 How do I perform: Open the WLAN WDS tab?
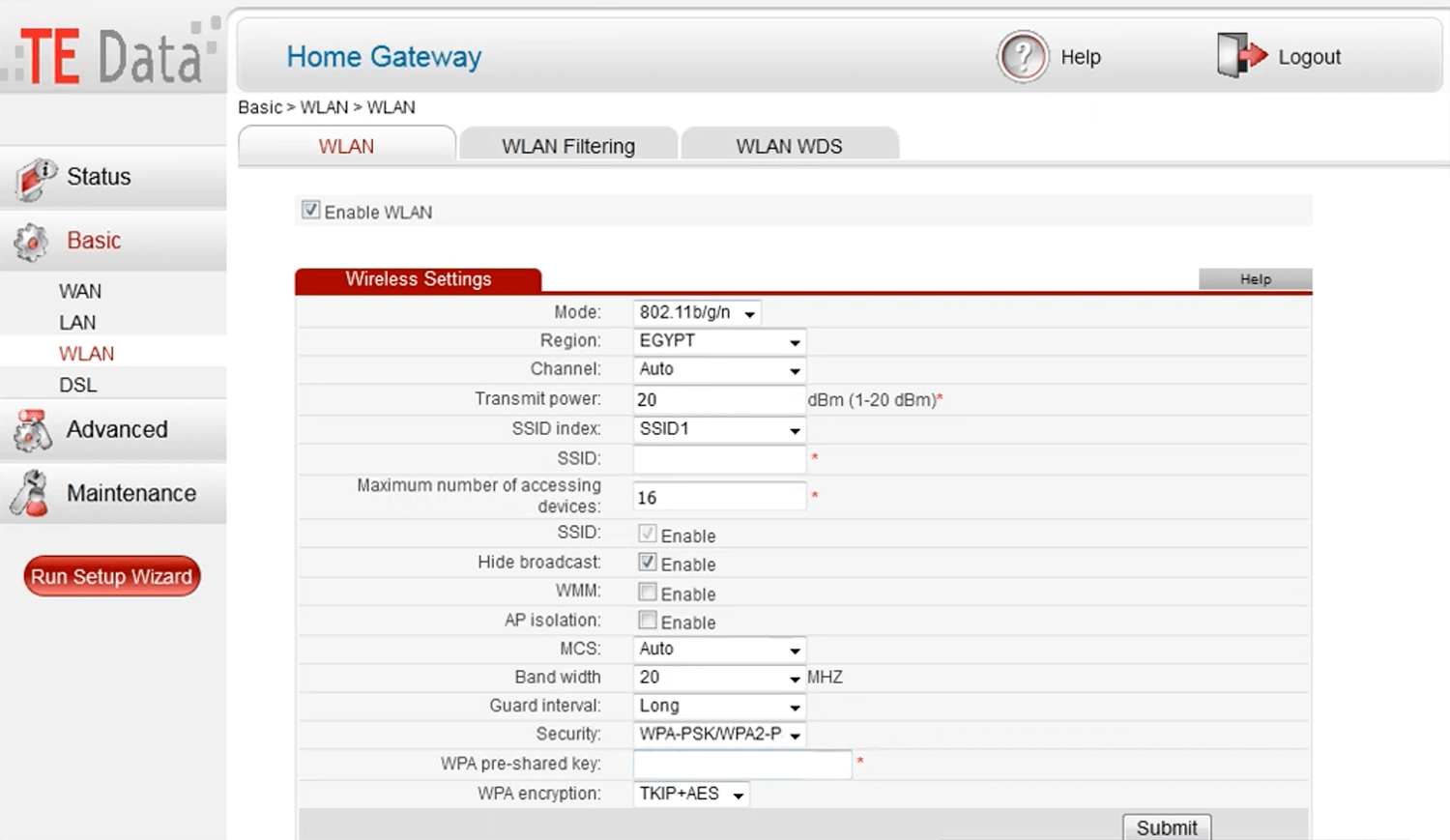point(789,146)
